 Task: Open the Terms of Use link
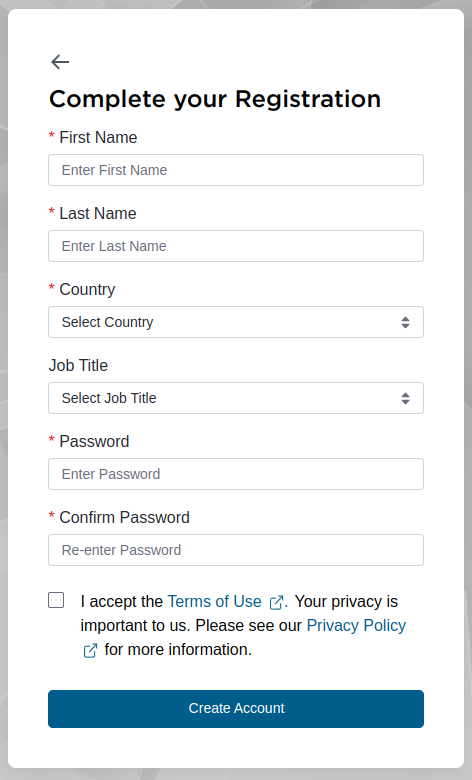(214, 601)
